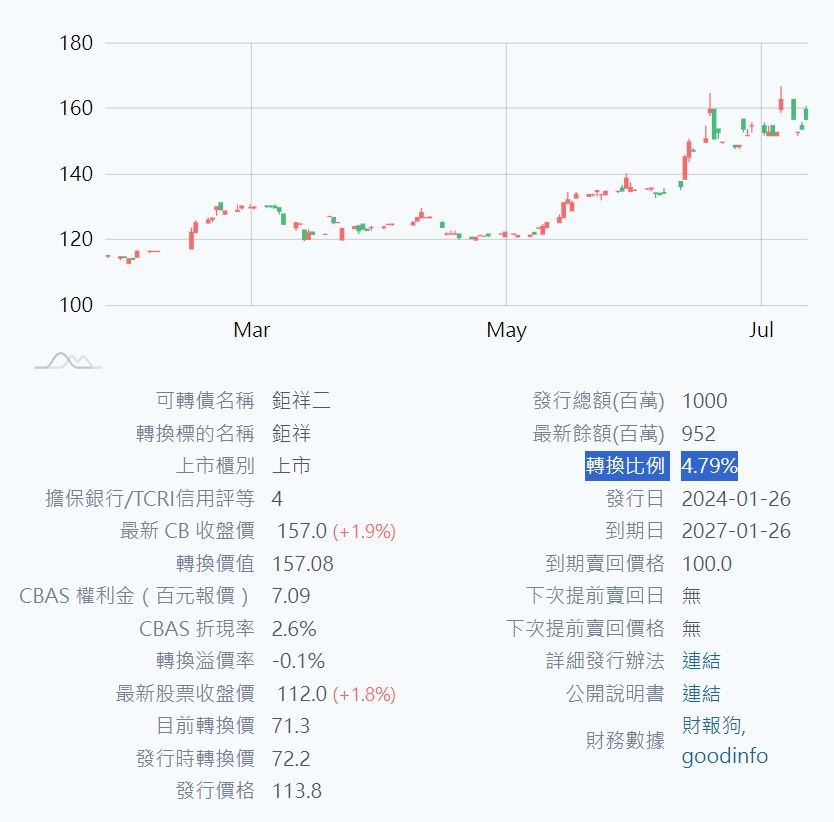
Task: Click the 最新餘額 value 952
Action: point(699,434)
